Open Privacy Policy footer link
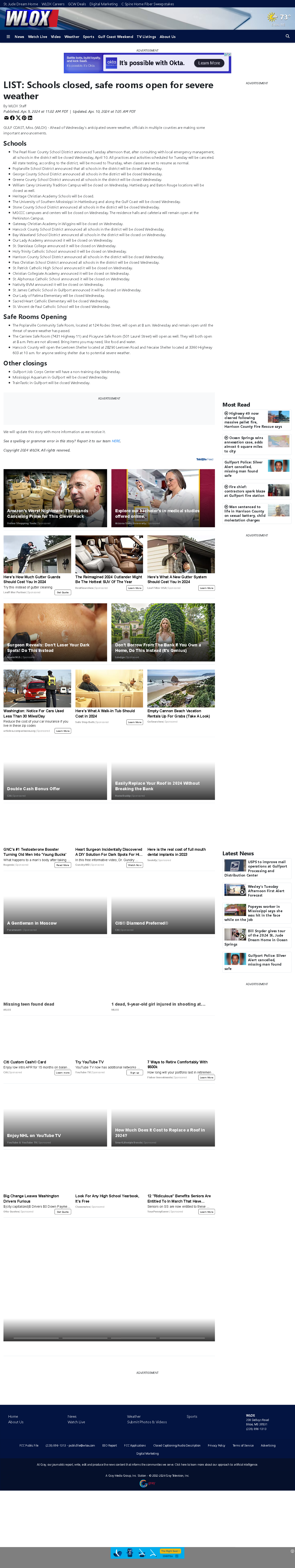 pyautogui.click(x=216, y=1445)
